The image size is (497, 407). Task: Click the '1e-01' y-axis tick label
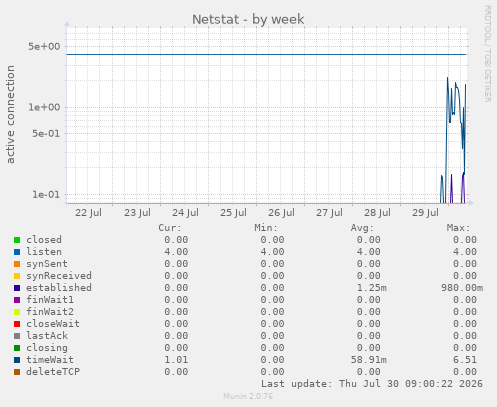(x=46, y=194)
